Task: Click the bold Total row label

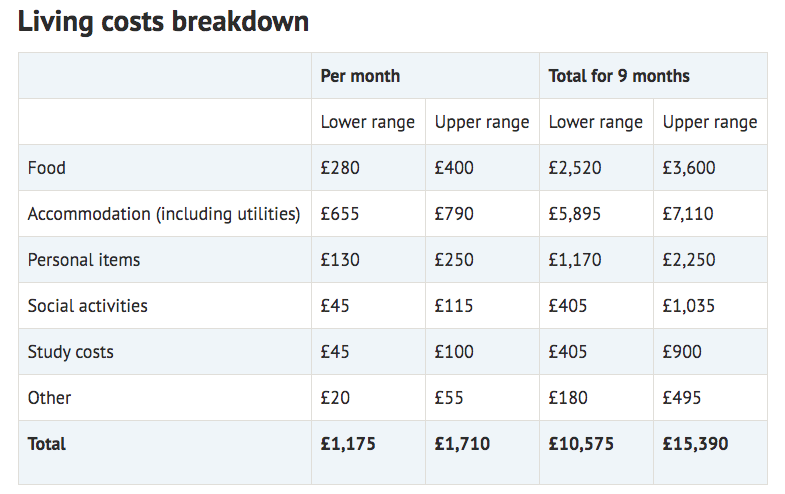Action: (47, 444)
